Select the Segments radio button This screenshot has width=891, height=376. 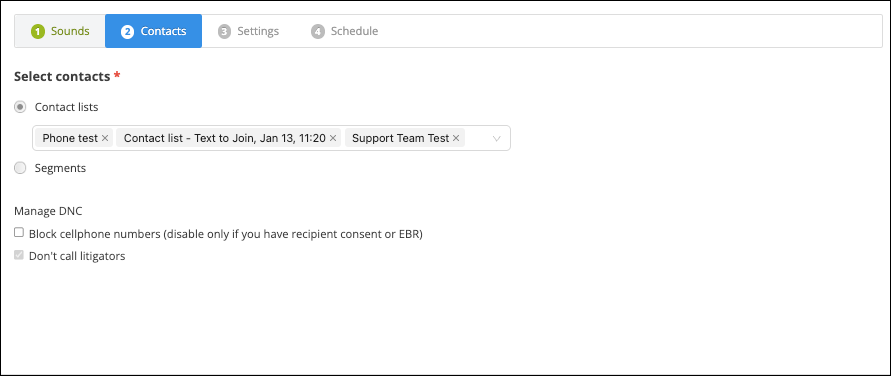[20, 168]
